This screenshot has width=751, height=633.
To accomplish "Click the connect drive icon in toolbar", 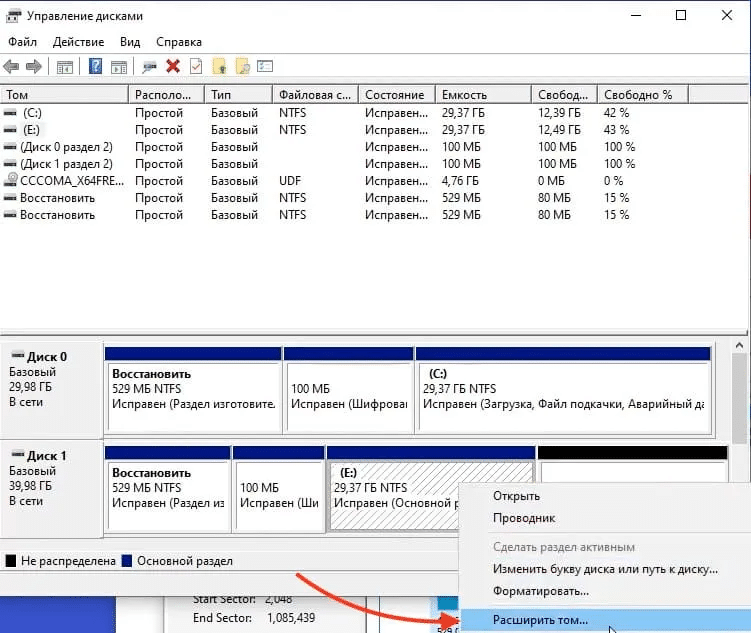I will (x=150, y=67).
